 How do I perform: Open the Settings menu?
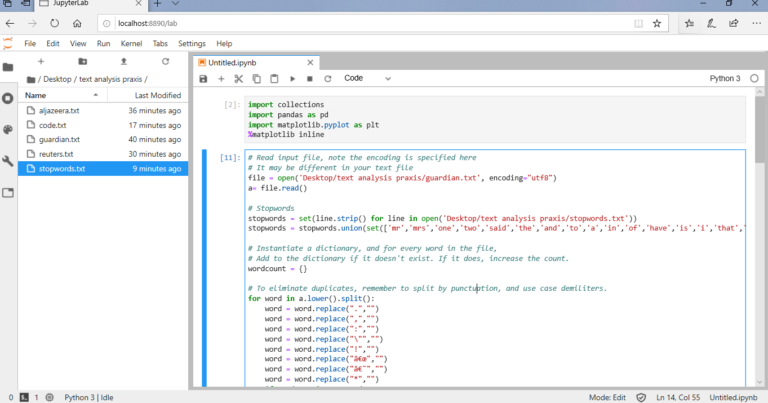192,44
